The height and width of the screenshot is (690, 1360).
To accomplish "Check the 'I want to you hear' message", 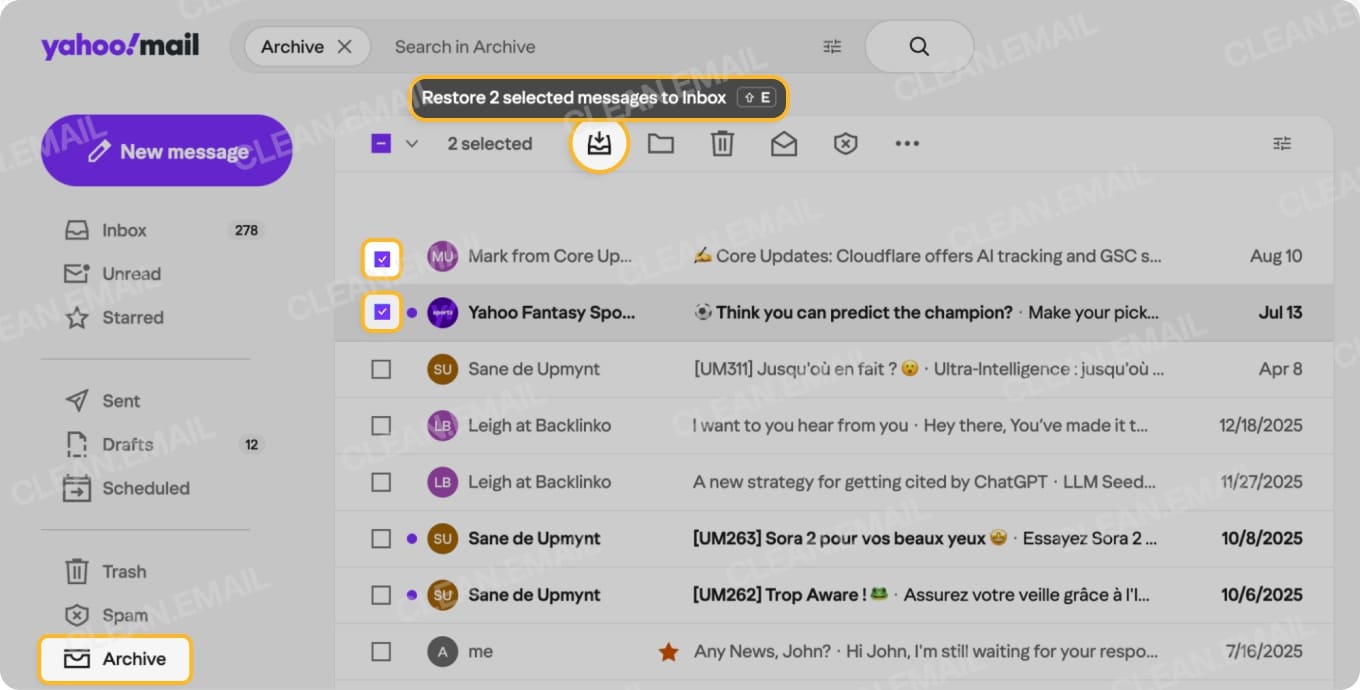I will click(381, 426).
